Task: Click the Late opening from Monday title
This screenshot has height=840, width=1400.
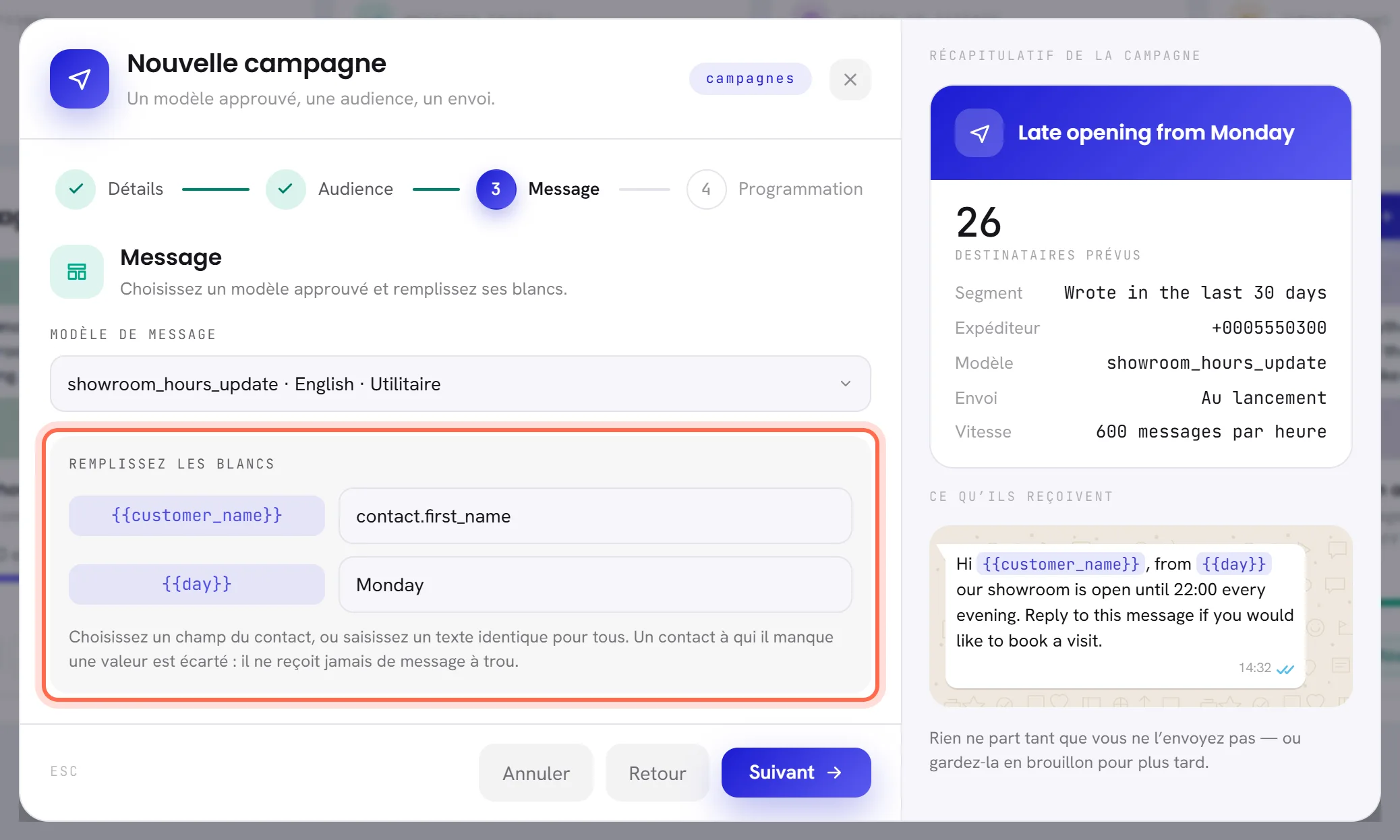Action: coord(1156,133)
